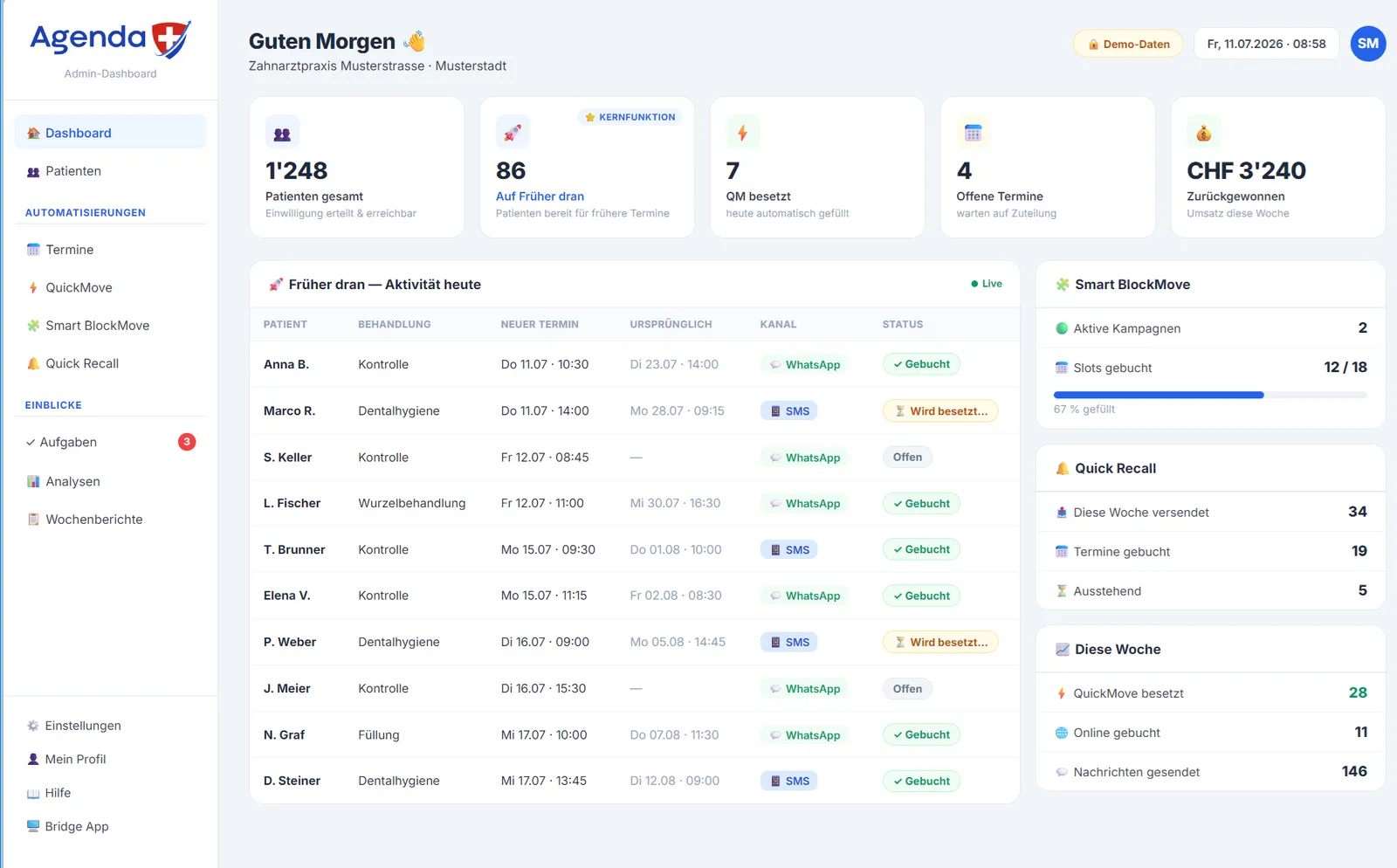Click the Auf Früher dran link
This screenshot has height=868, width=1397.
pyautogui.click(x=540, y=196)
